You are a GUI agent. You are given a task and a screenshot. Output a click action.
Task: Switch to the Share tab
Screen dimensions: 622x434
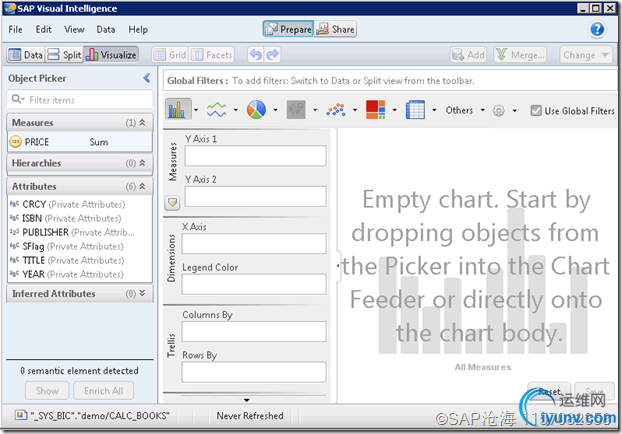pos(336,29)
